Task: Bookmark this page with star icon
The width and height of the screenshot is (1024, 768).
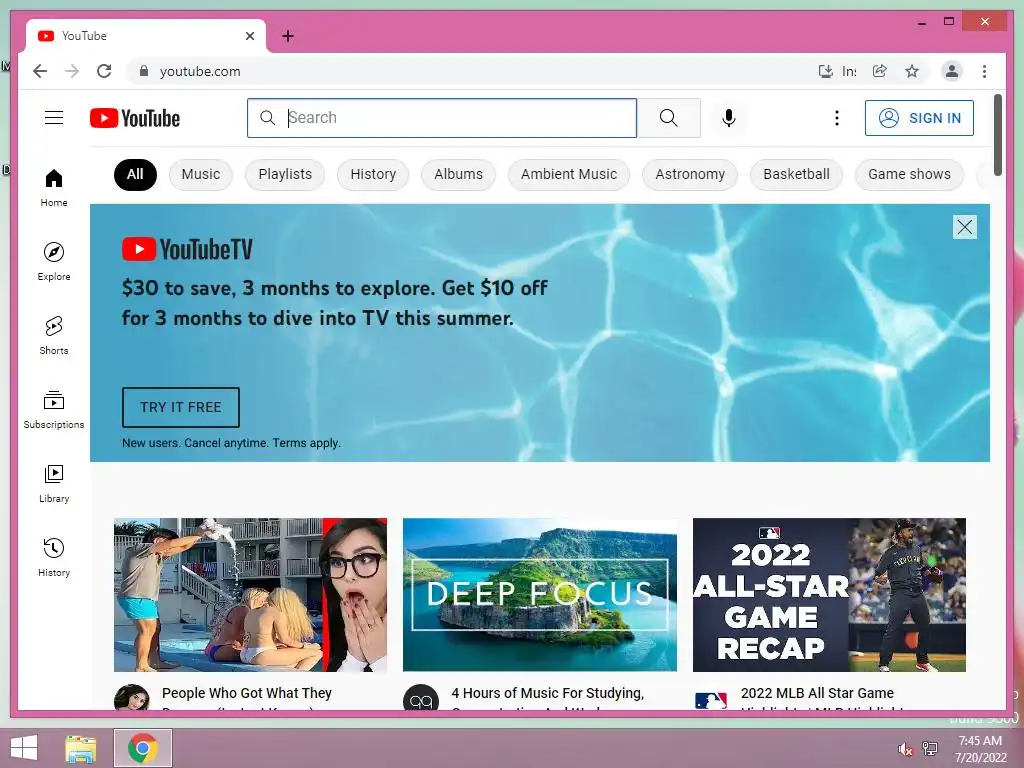Action: 912,71
